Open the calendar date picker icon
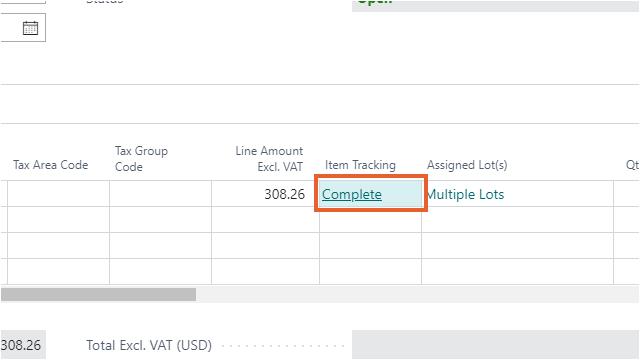Image resolution: width=640 pixels, height=360 pixels. point(30,28)
